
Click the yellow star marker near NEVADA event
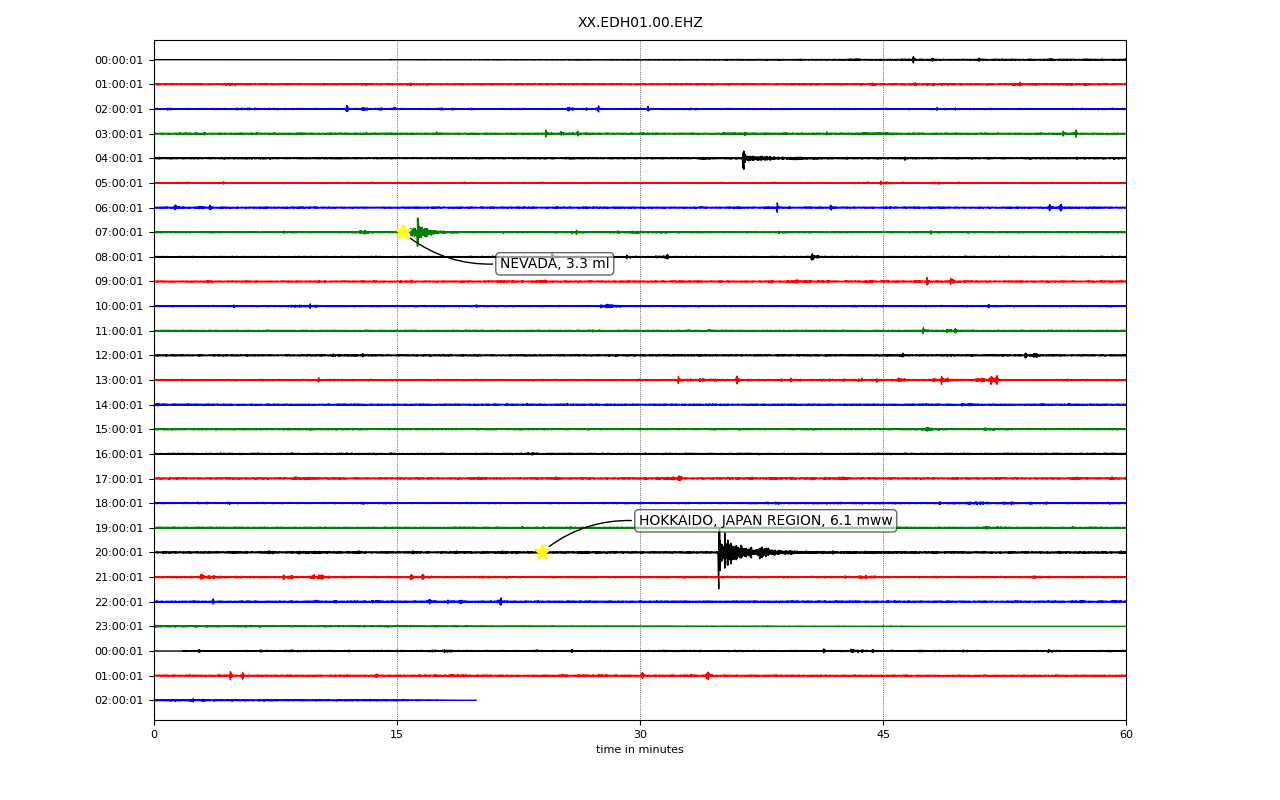coord(403,232)
